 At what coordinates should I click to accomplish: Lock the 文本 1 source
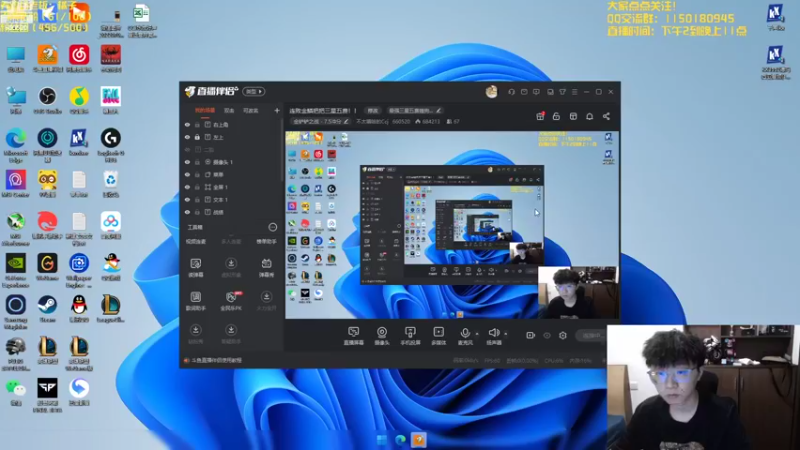(197, 199)
